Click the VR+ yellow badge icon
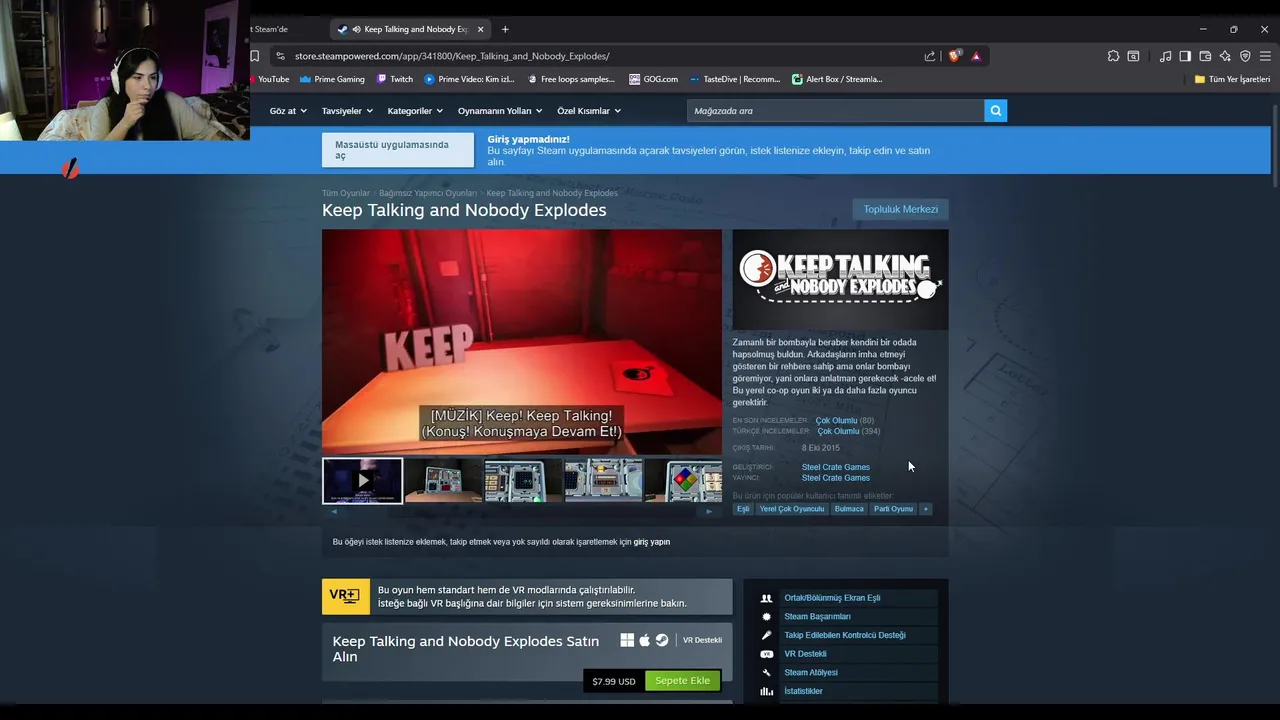This screenshot has width=1280, height=720. coord(346,596)
